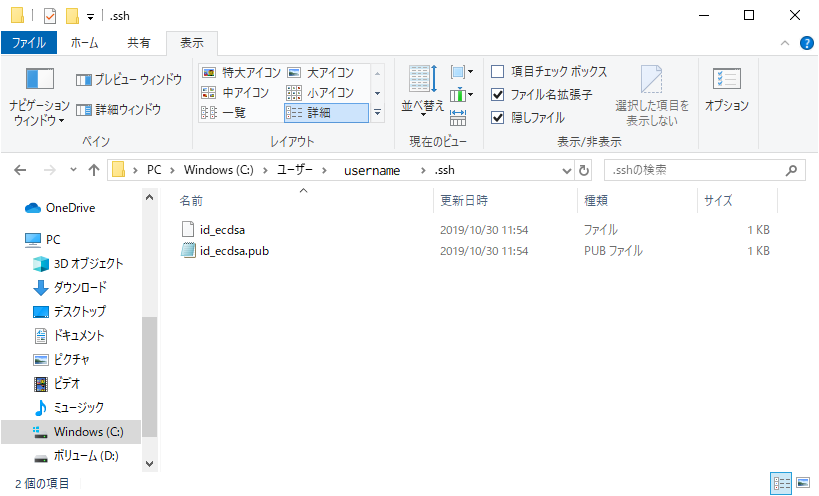Enable item check boxes (項目チェックボックス)

click(x=498, y=72)
